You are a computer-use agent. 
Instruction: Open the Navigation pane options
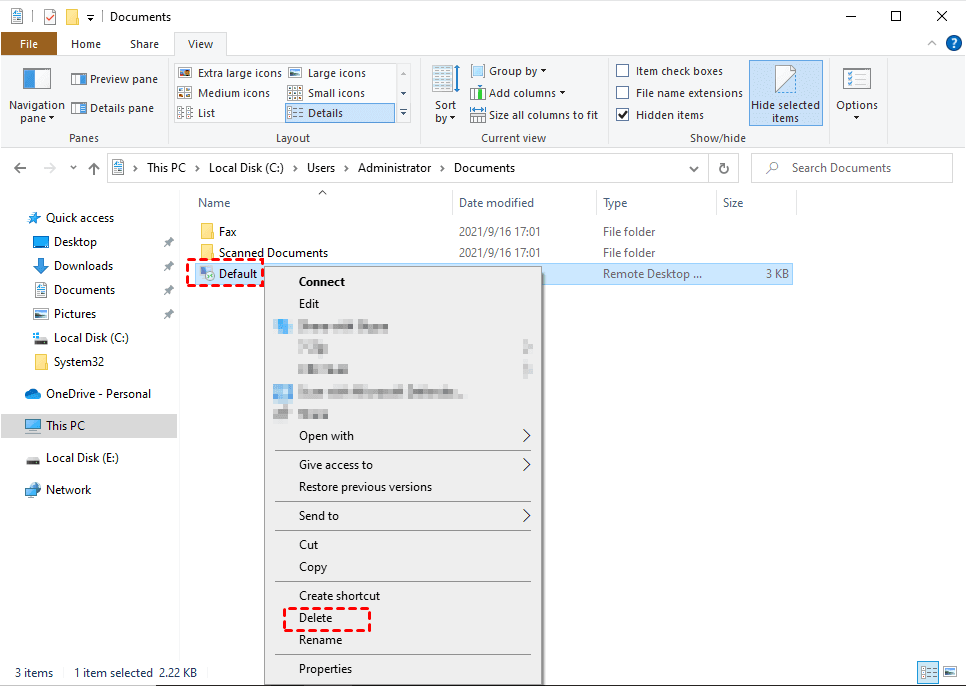click(x=36, y=95)
